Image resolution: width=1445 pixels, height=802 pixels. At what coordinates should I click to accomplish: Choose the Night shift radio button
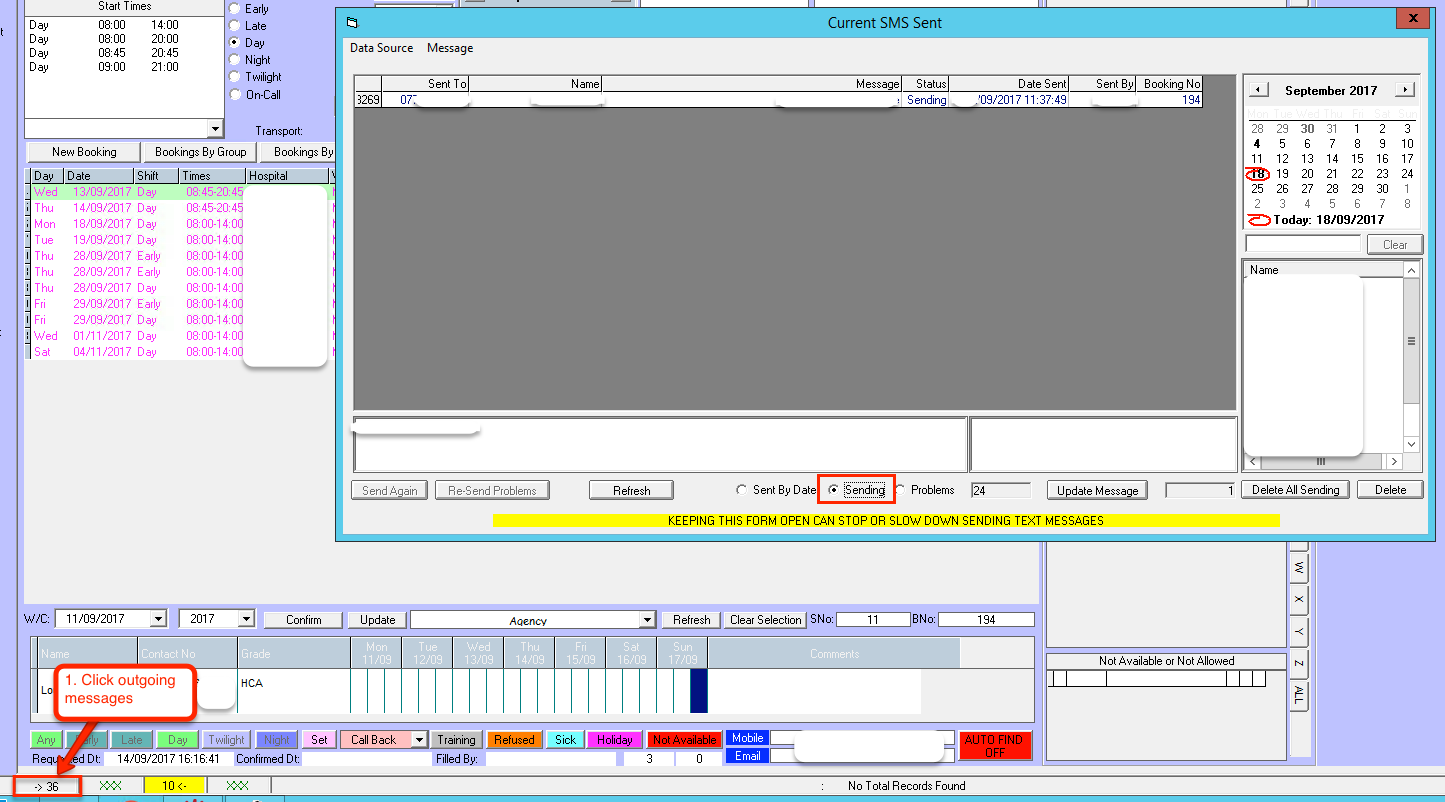(235, 60)
